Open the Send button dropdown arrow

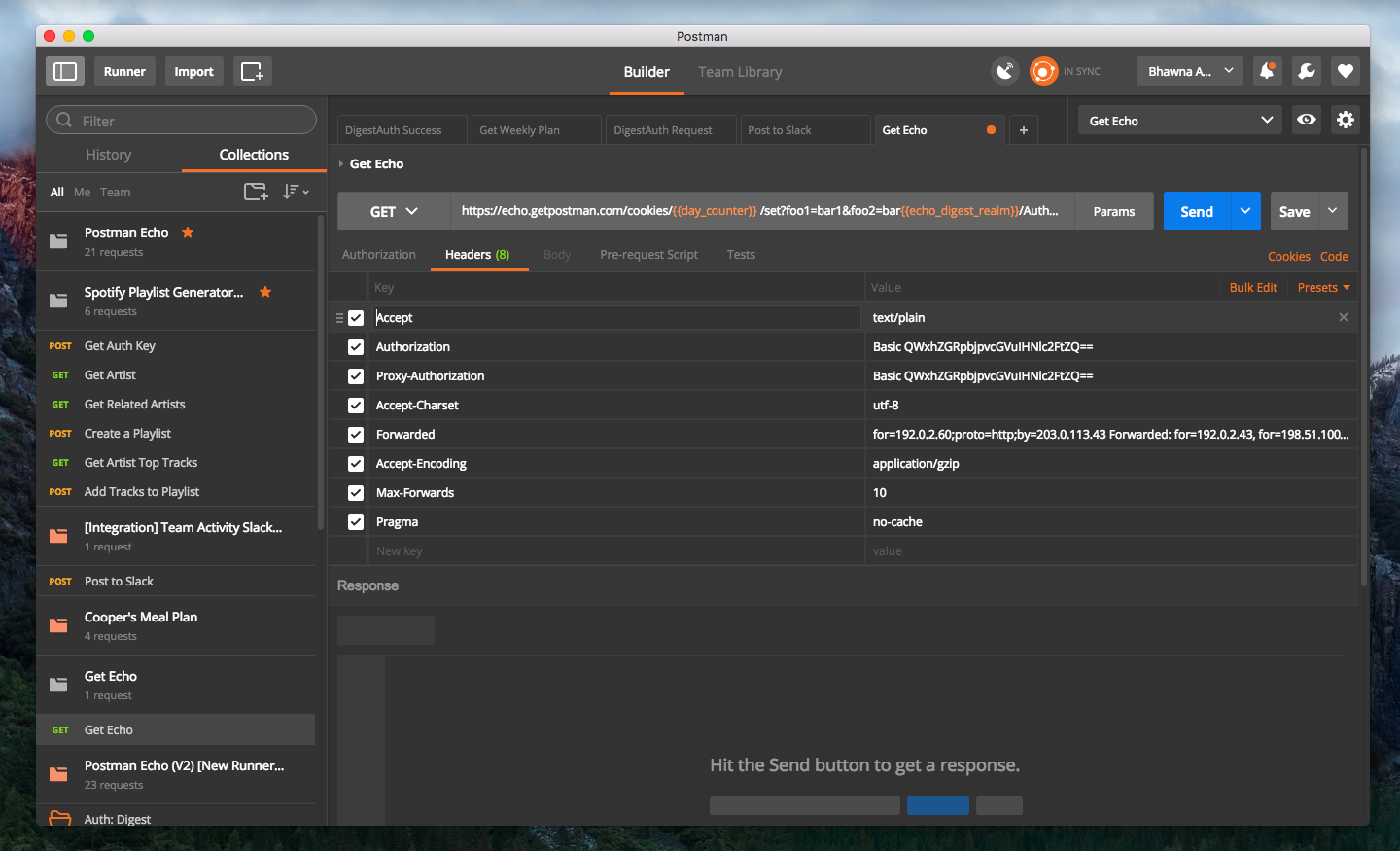[1245, 211]
